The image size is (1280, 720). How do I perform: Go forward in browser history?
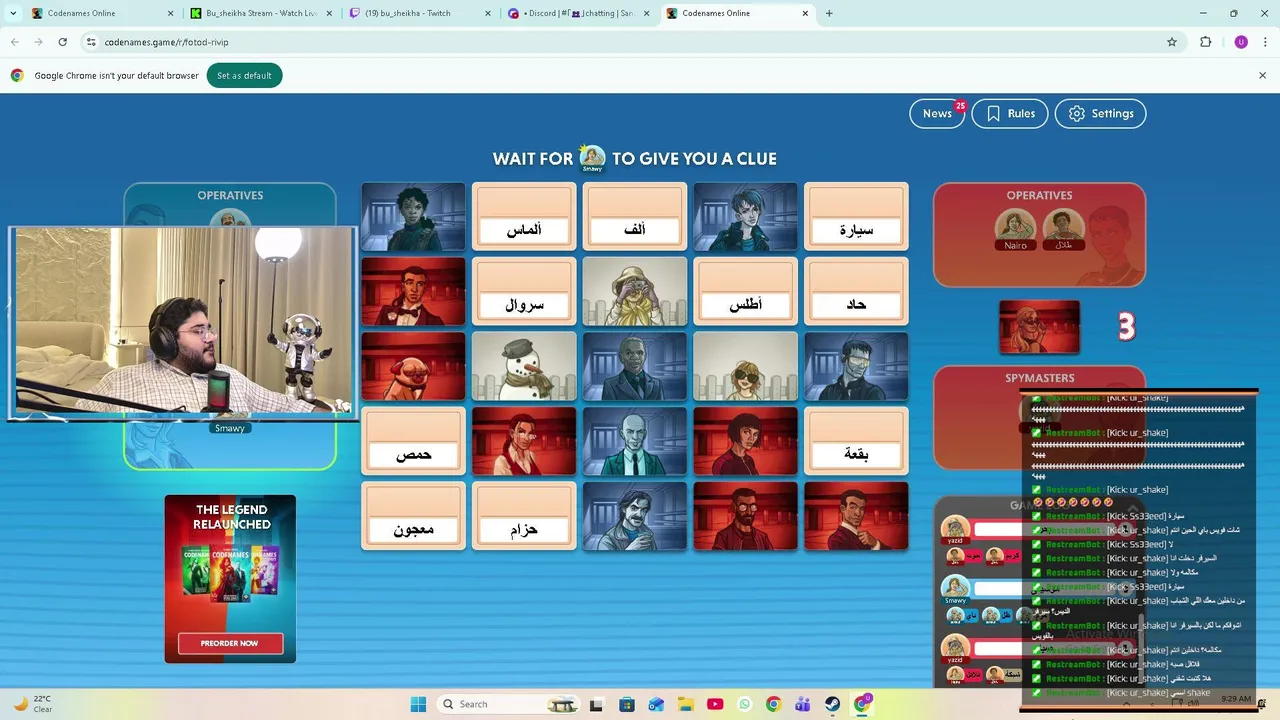coord(38,42)
